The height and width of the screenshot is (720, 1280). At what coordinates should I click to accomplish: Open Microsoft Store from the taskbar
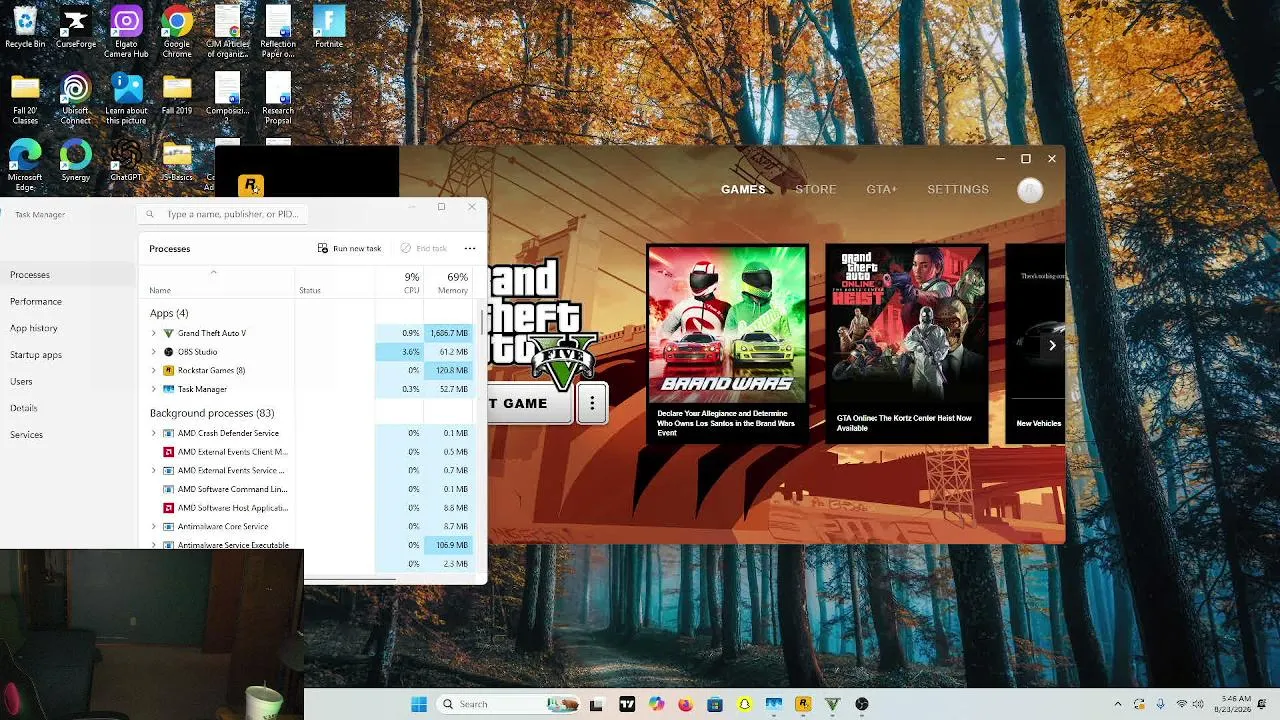click(x=714, y=704)
